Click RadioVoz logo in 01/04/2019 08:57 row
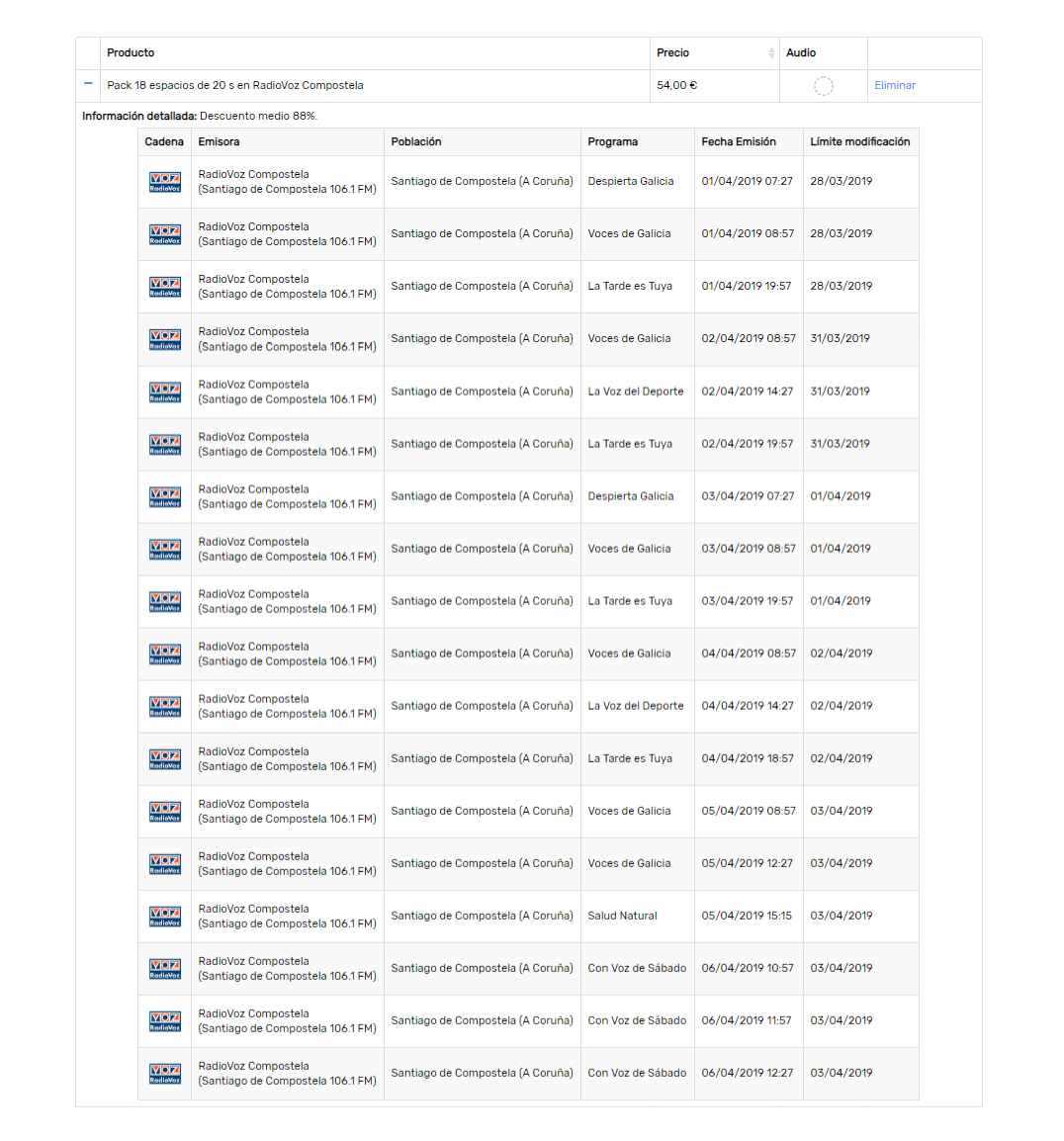Viewport: 1064px width, 1141px height. [164, 234]
